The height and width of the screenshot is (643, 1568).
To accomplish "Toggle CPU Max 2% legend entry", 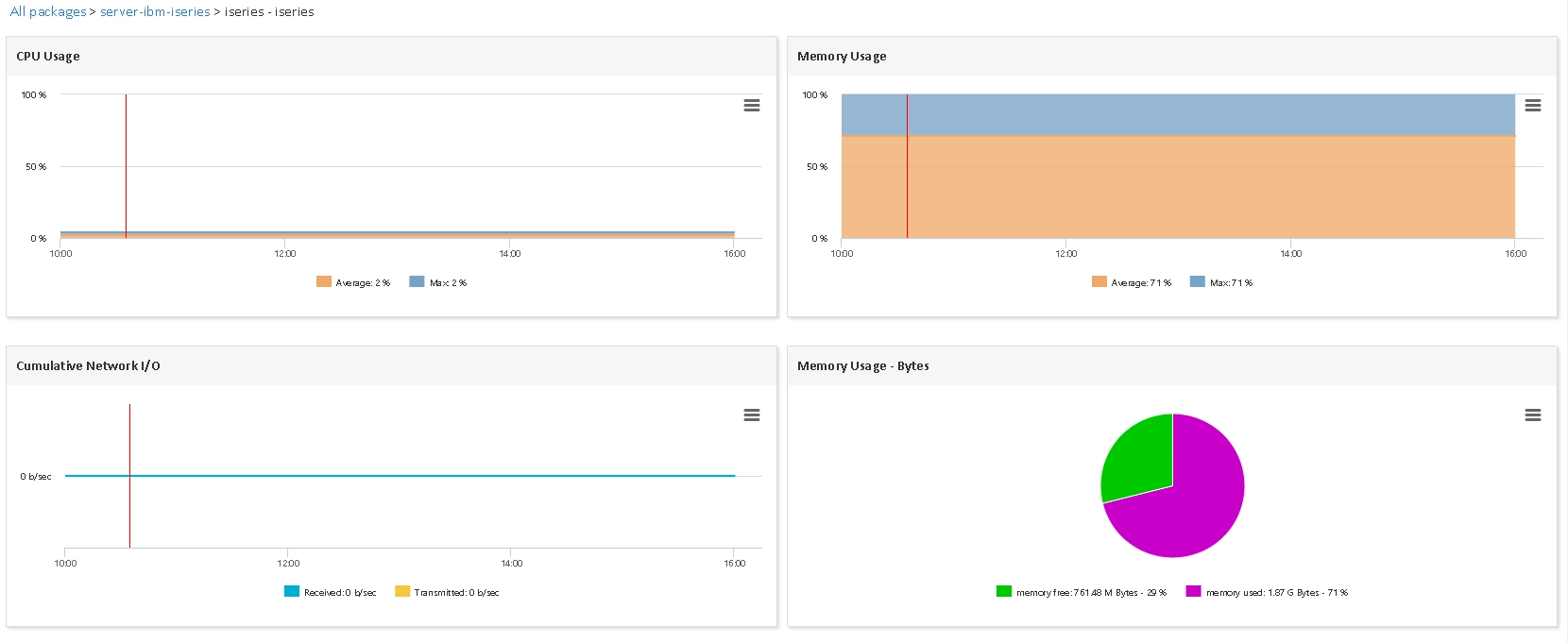I will tap(438, 282).
